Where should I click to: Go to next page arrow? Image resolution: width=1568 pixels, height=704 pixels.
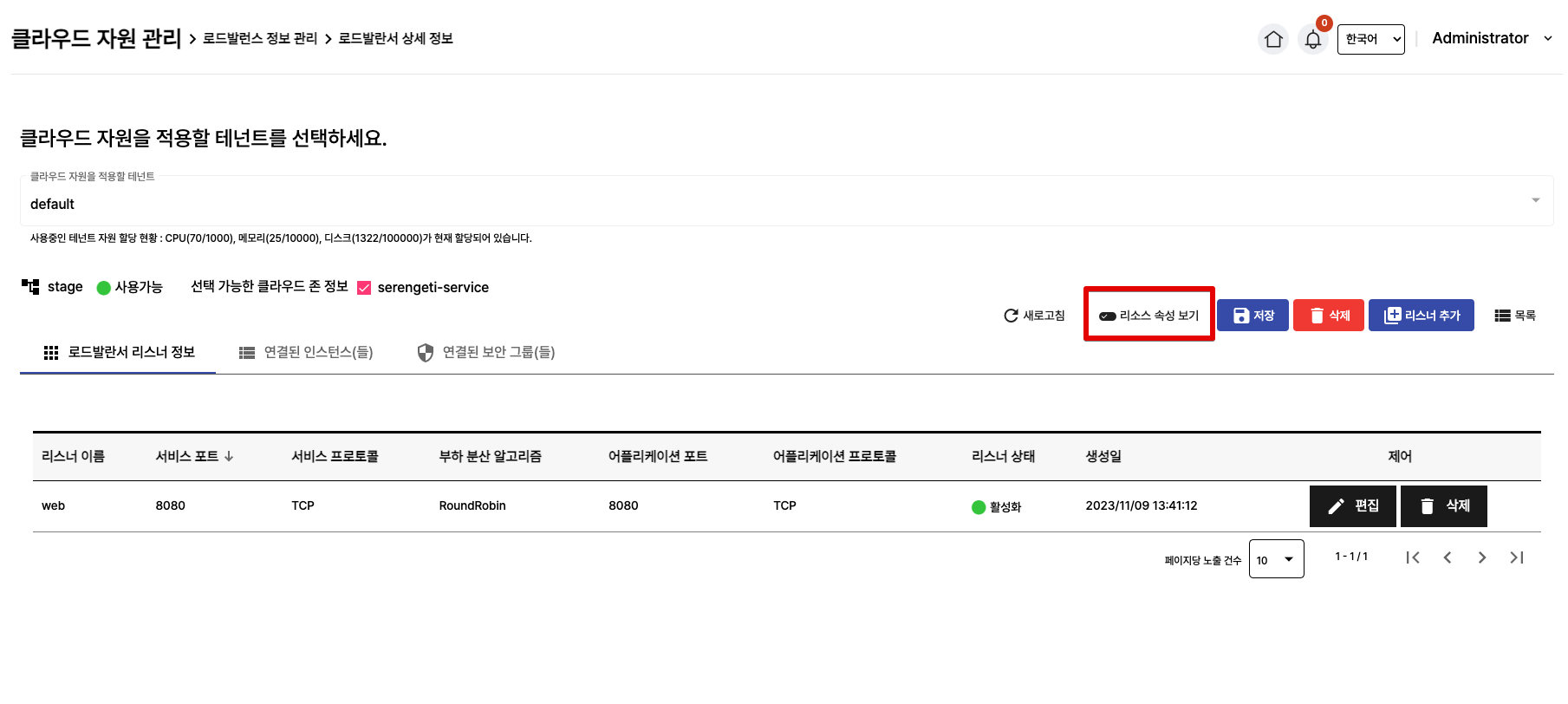pos(1482,557)
